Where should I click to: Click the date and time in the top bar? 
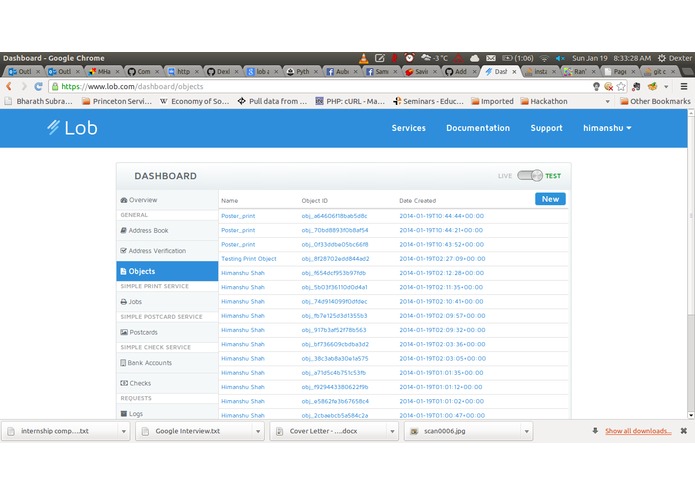click(x=611, y=58)
